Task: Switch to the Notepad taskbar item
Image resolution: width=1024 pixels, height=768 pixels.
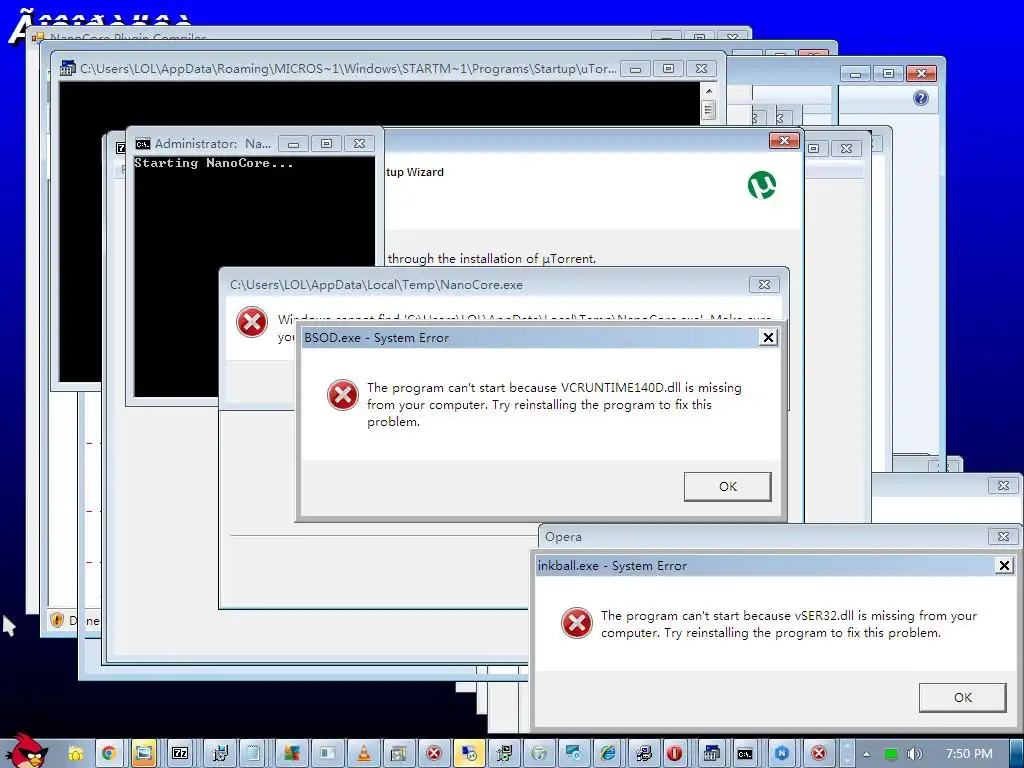Action: [253, 754]
